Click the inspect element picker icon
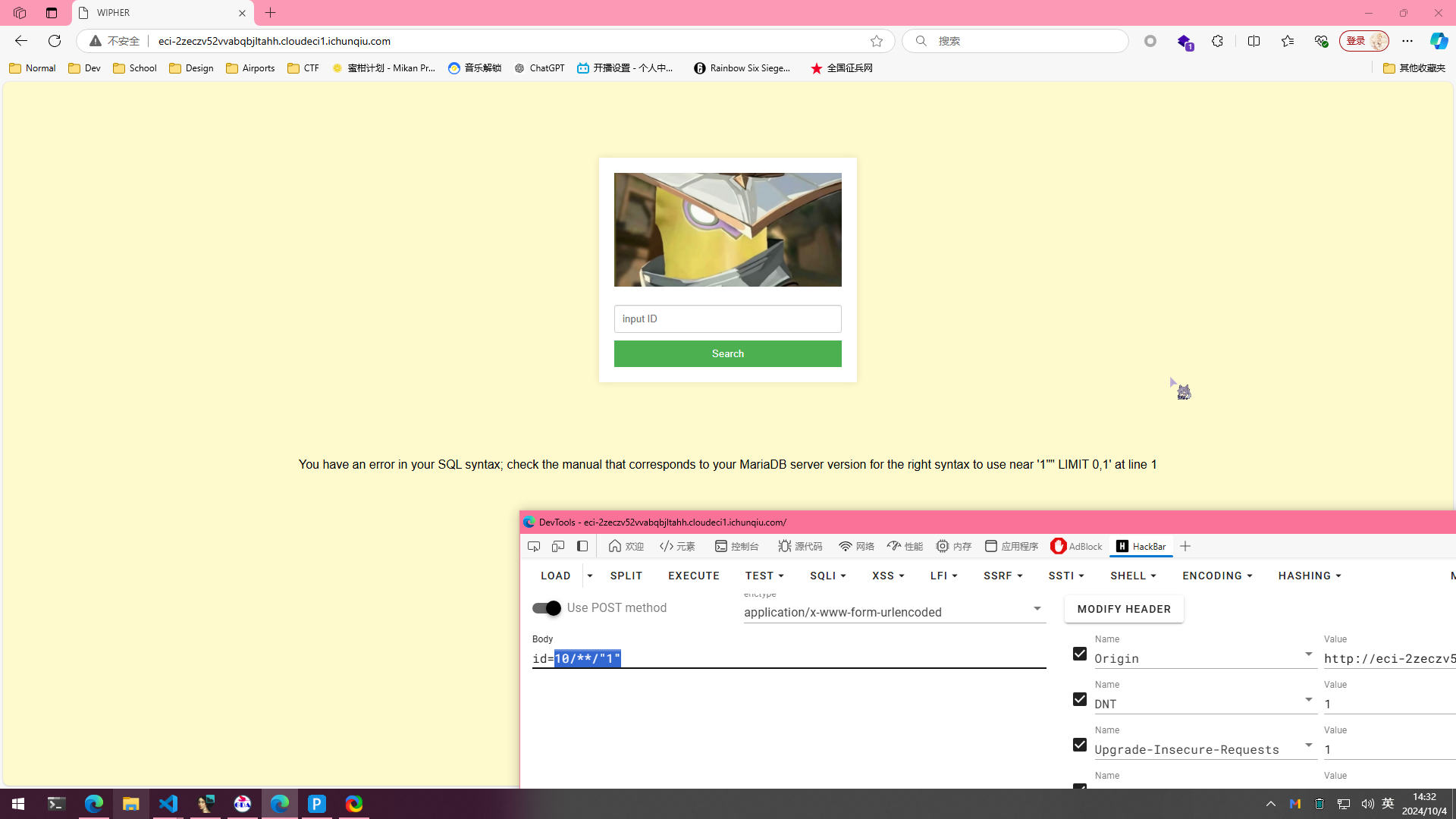The image size is (1456, 819). pos(534,546)
